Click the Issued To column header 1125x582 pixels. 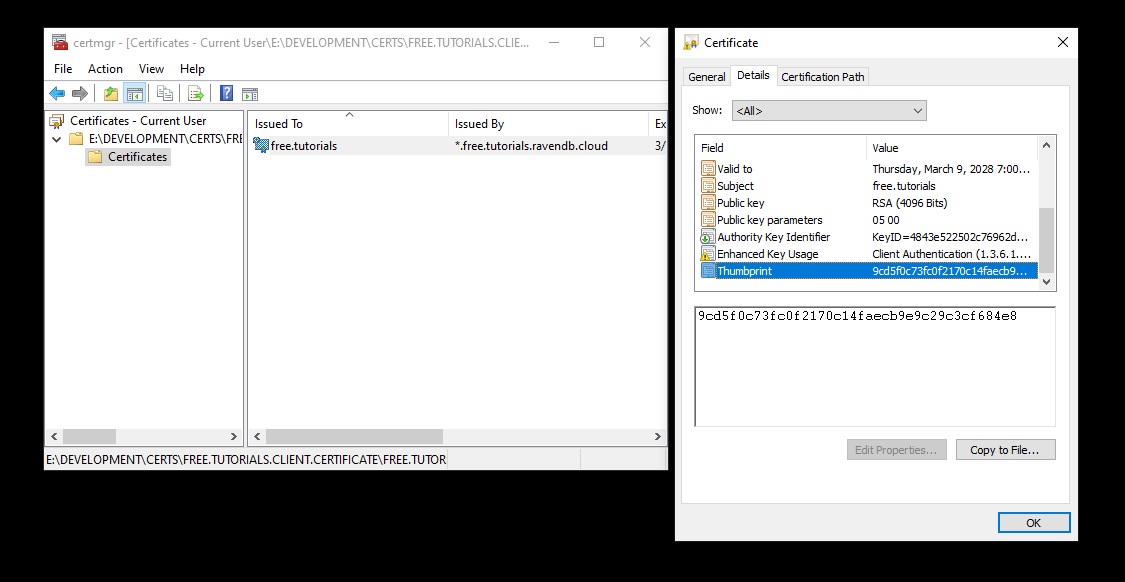[349, 123]
